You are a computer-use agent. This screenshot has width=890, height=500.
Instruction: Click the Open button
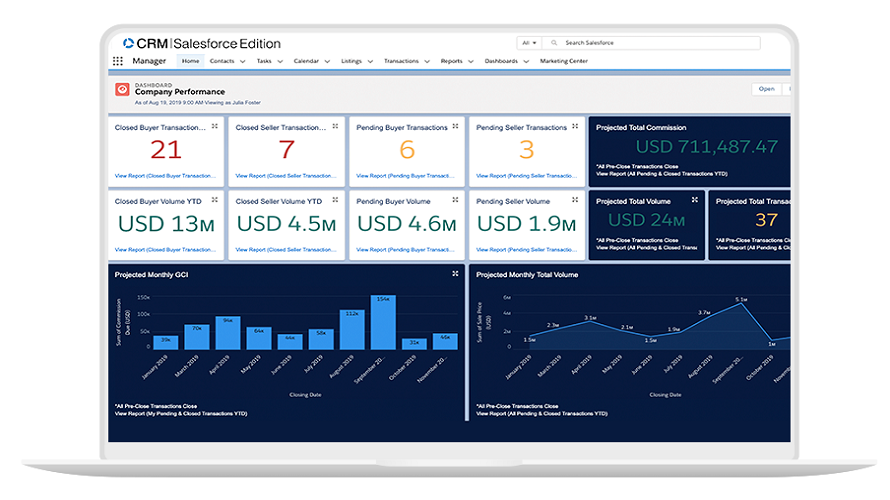coord(766,89)
